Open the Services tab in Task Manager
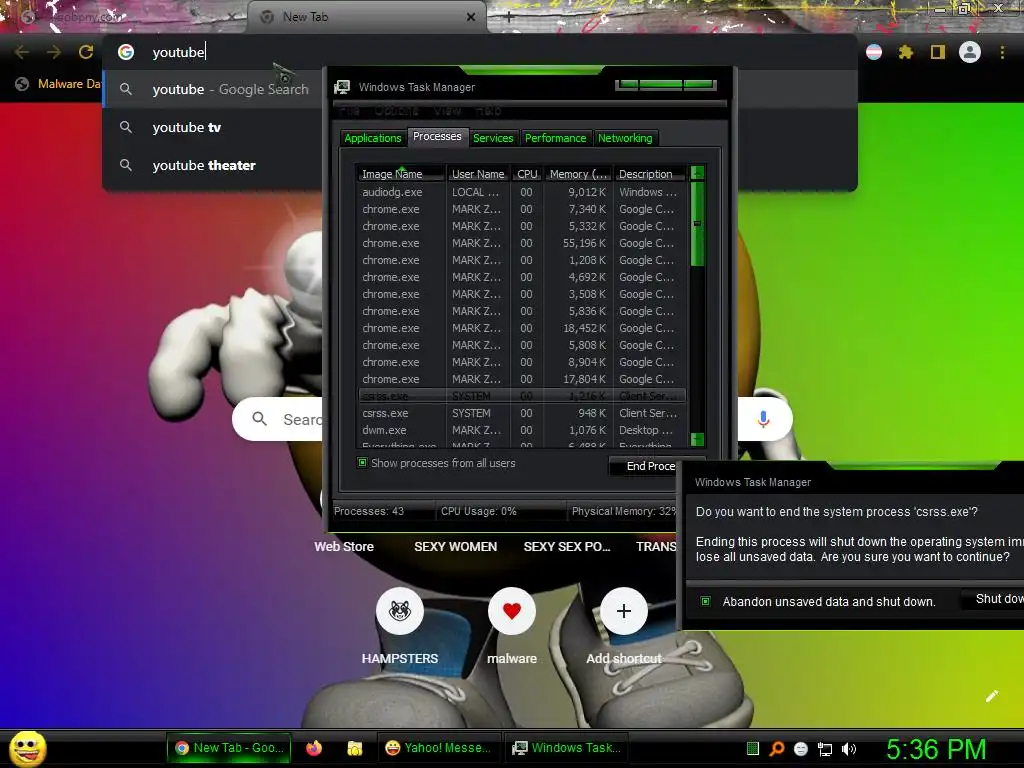The height and width of the screenshot is (768, 1024). (493, 138)
